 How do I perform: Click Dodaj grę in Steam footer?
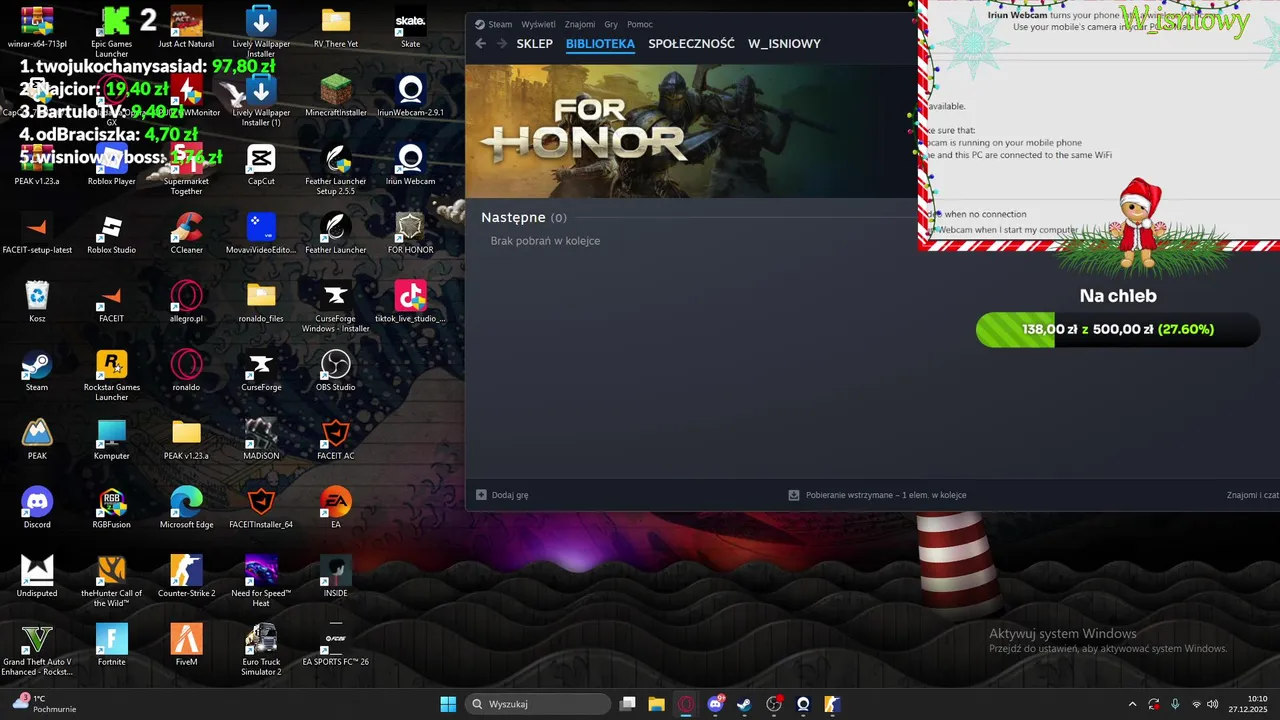click(502, 495)
